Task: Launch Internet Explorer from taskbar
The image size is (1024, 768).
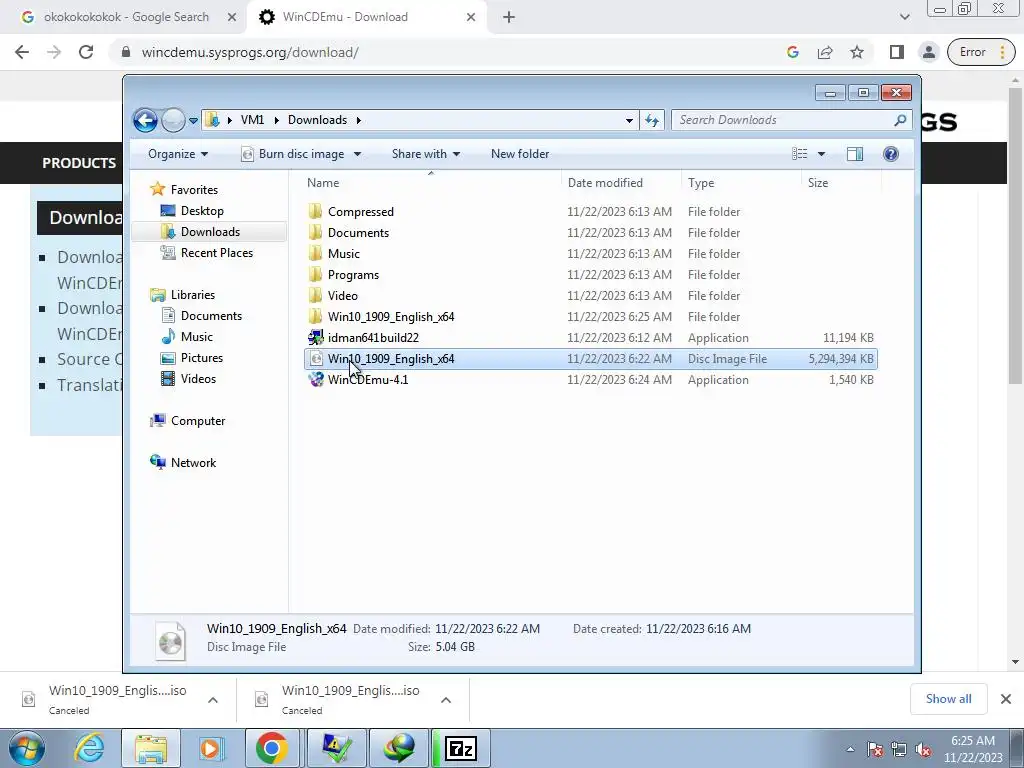Action: (89, 748)
